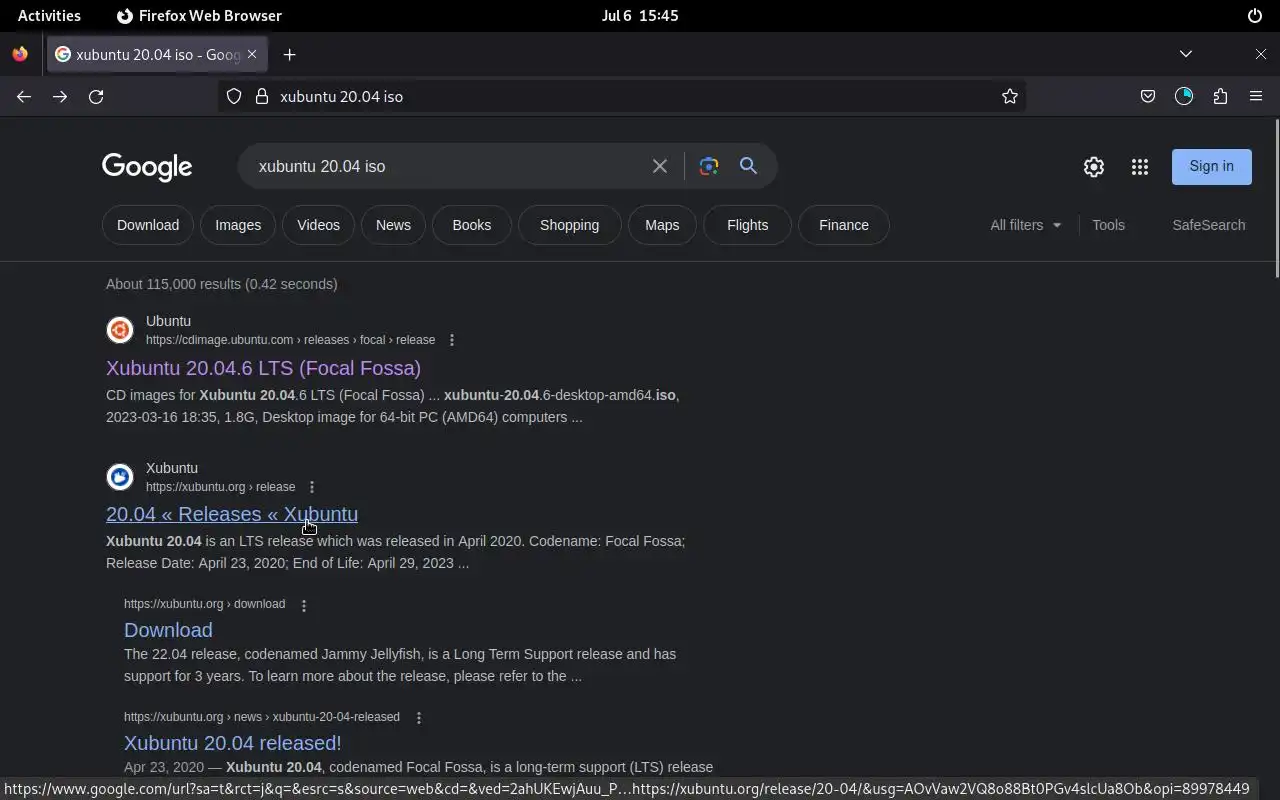The image size is (1280, 800).
Task: Open the Activities overview
Action: [x=49, y=16]
